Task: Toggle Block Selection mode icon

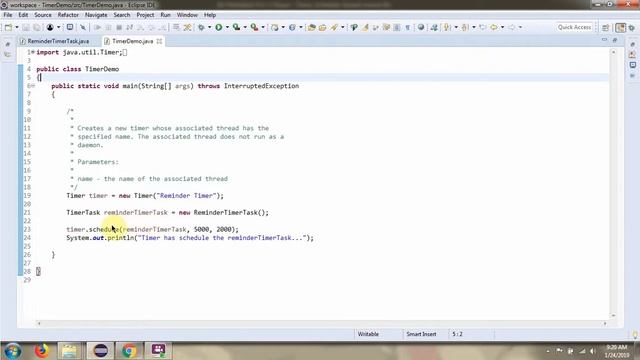Action: tap(397, 27)
